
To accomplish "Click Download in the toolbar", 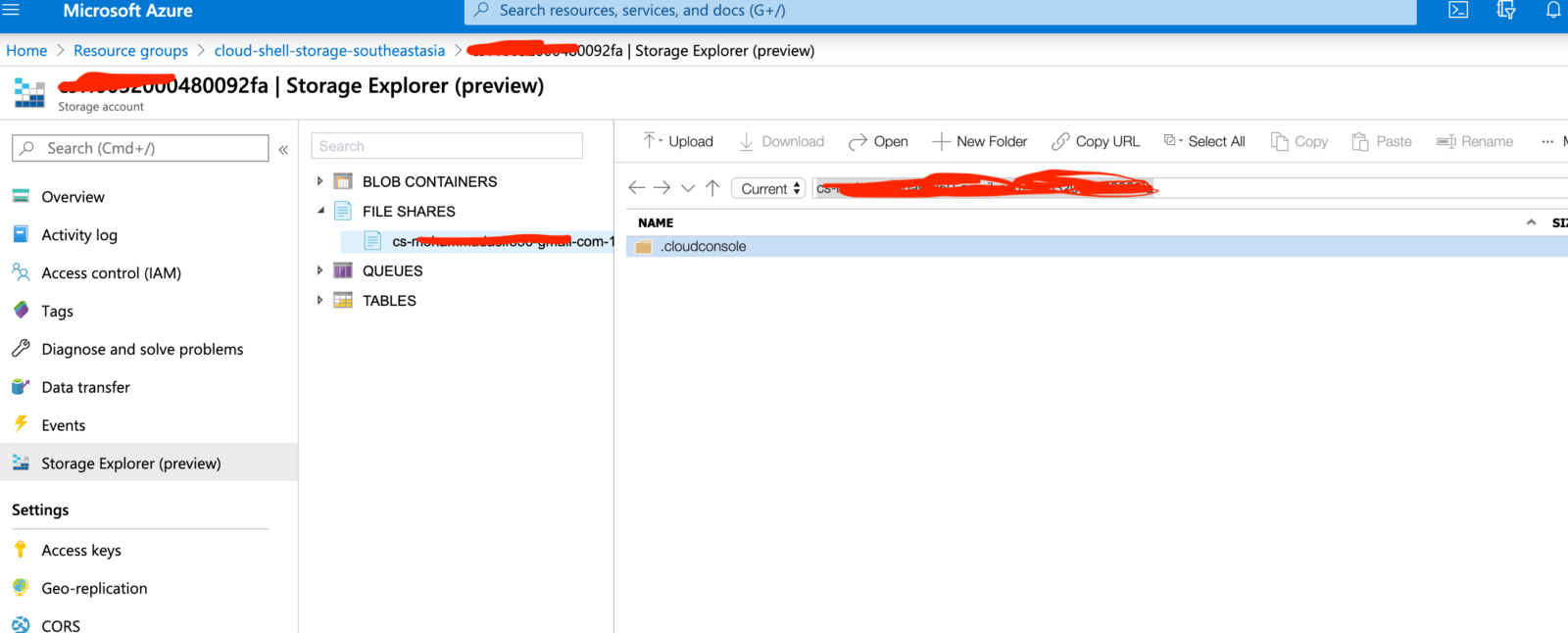I will [x=781, y=141].
